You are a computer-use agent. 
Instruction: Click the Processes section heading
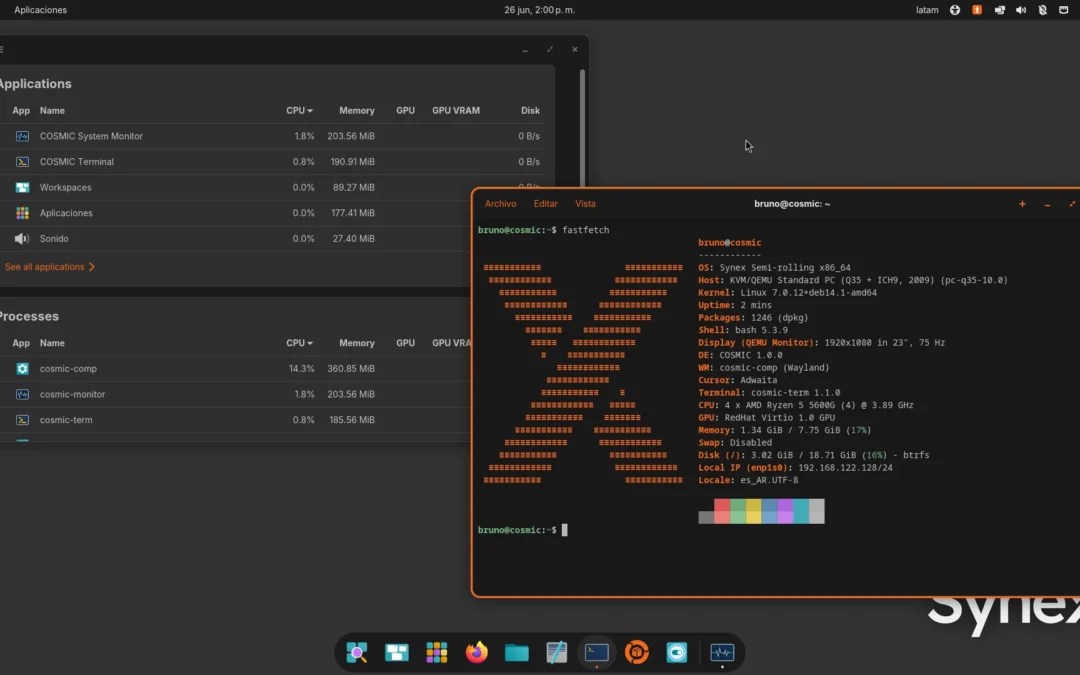click(28, 317)
